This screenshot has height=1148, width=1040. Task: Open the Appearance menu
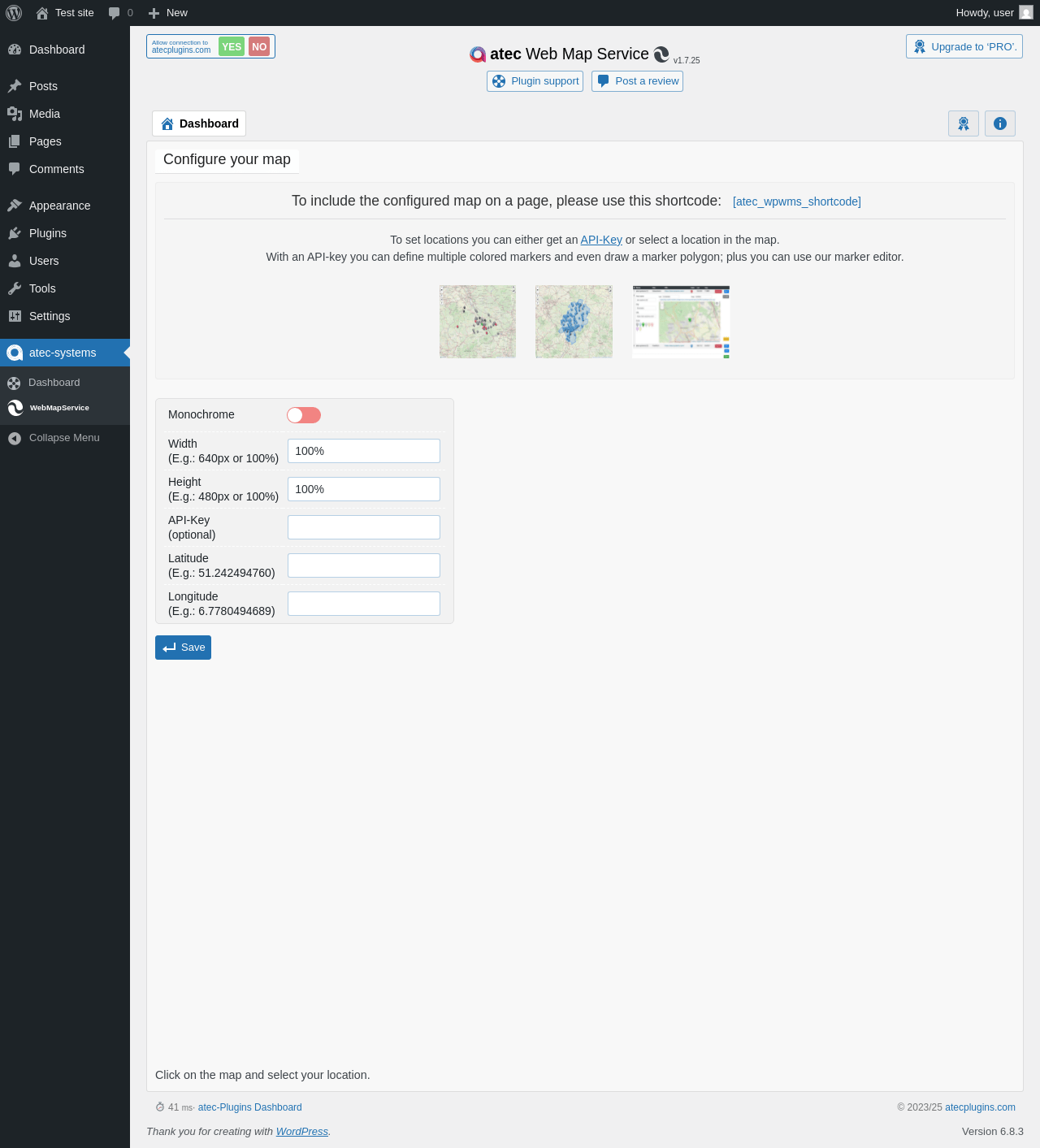point(65,206)
